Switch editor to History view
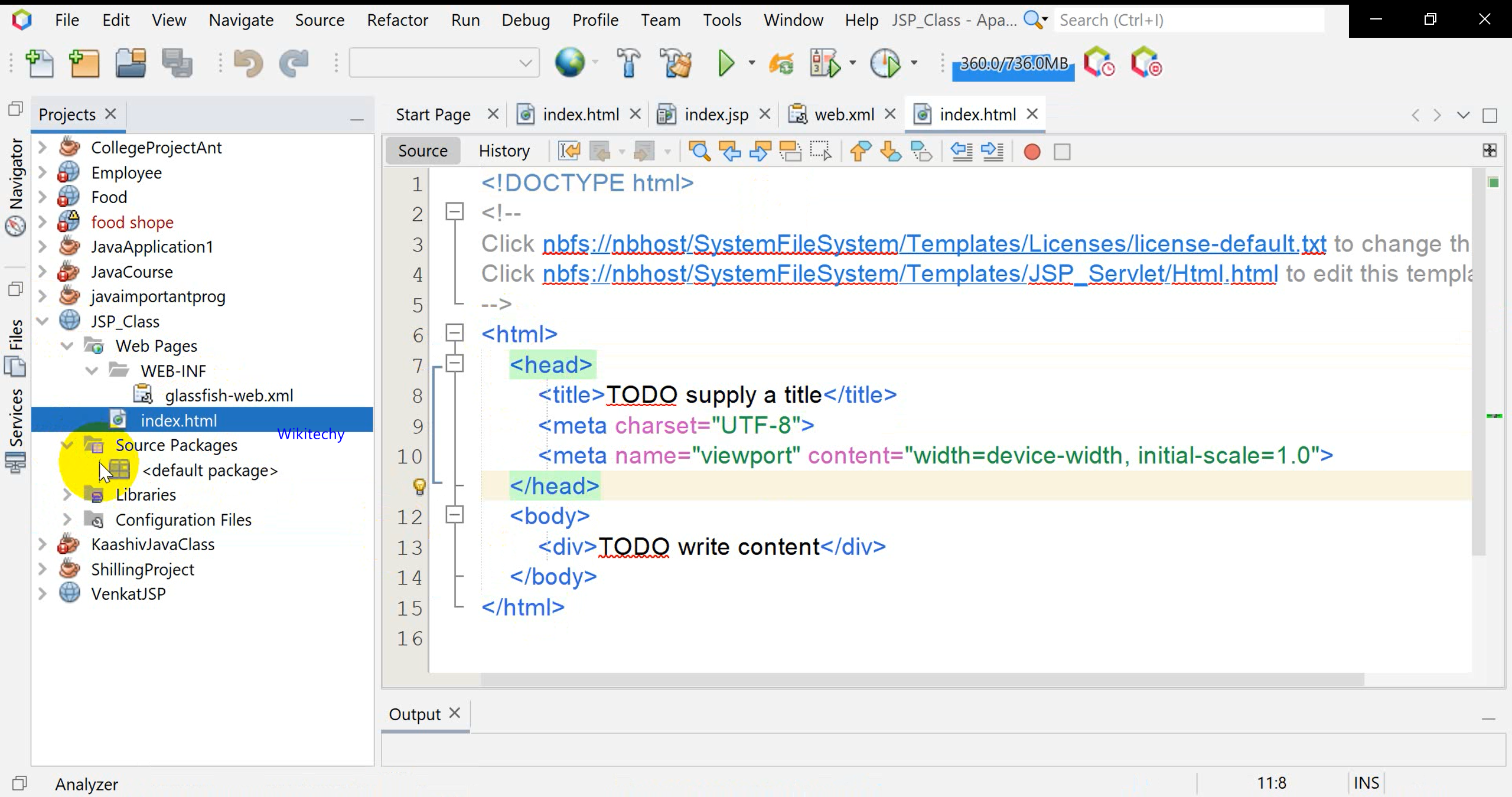The height and width of the screenshot is (797, 1512). coord(504,151)
